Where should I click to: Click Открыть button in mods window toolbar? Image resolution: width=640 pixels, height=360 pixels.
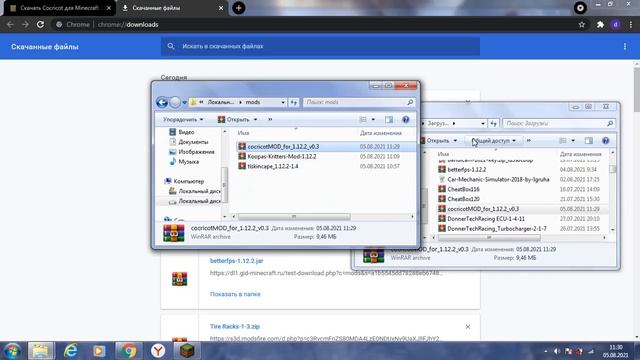click(233, 120)
